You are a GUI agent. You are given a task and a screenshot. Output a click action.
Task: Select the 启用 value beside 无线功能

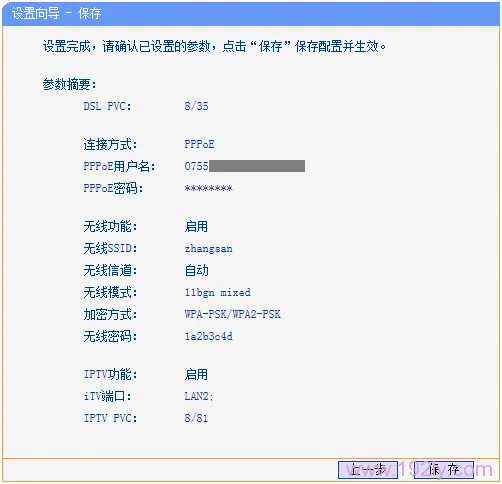point(196,227)
